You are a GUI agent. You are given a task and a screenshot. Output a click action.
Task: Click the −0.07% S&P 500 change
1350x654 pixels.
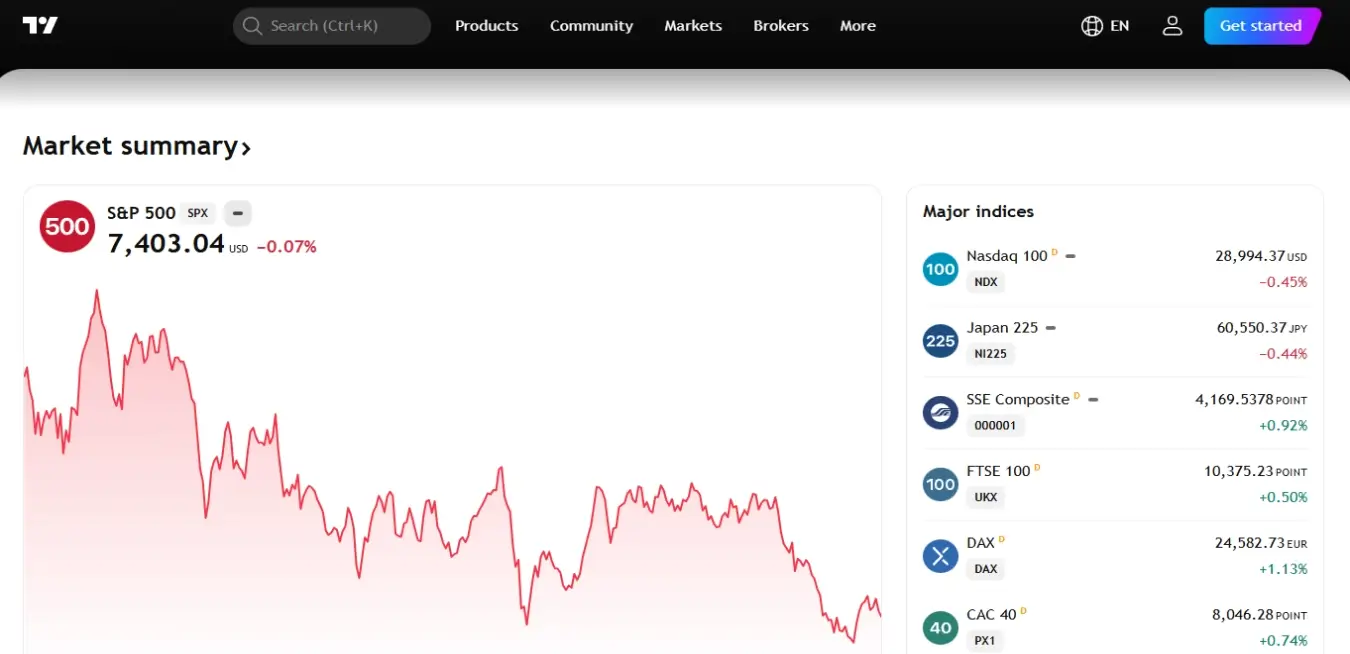(x=287, y=247)
